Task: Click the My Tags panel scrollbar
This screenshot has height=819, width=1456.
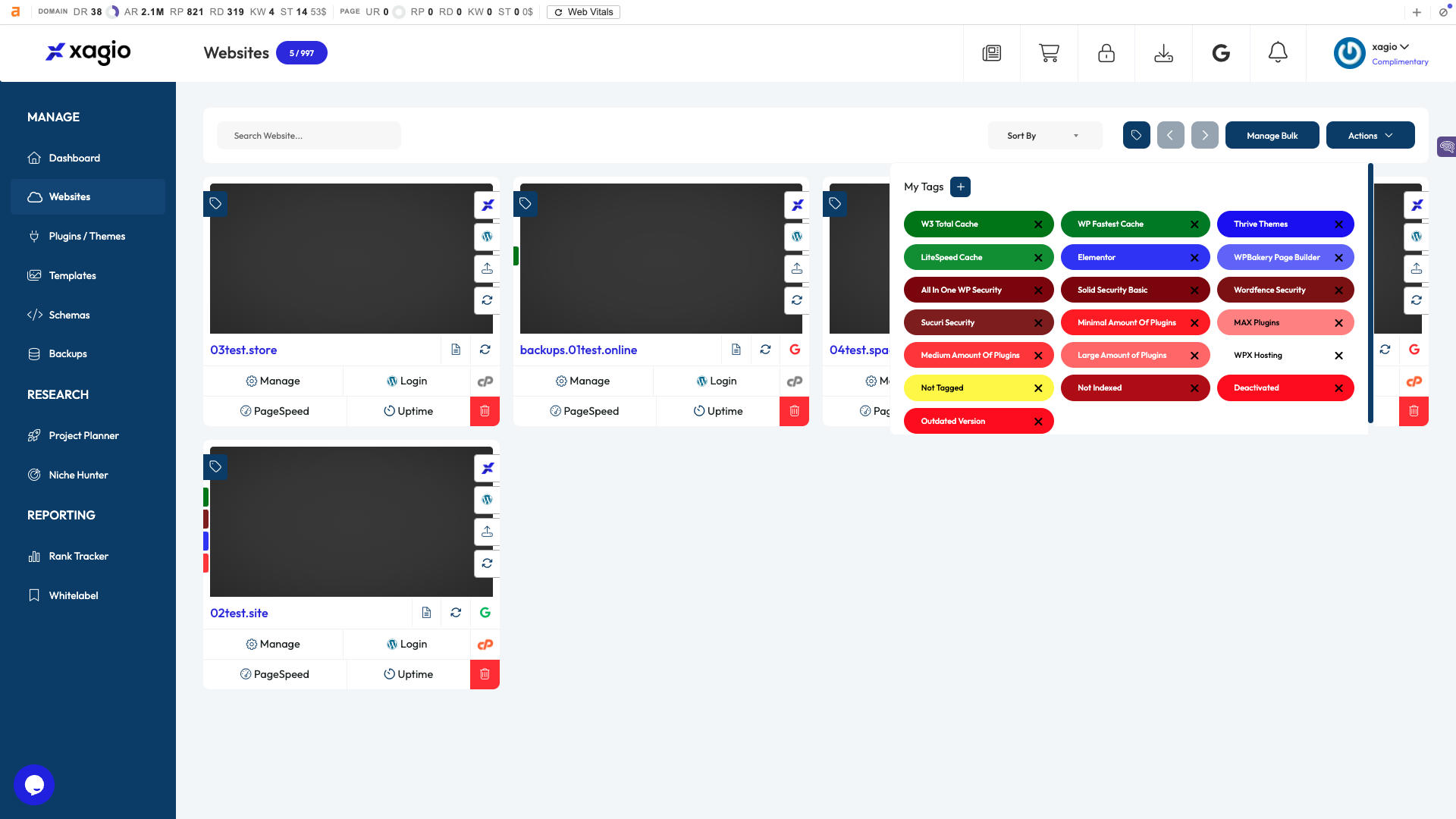Action: coord(1371,293)
